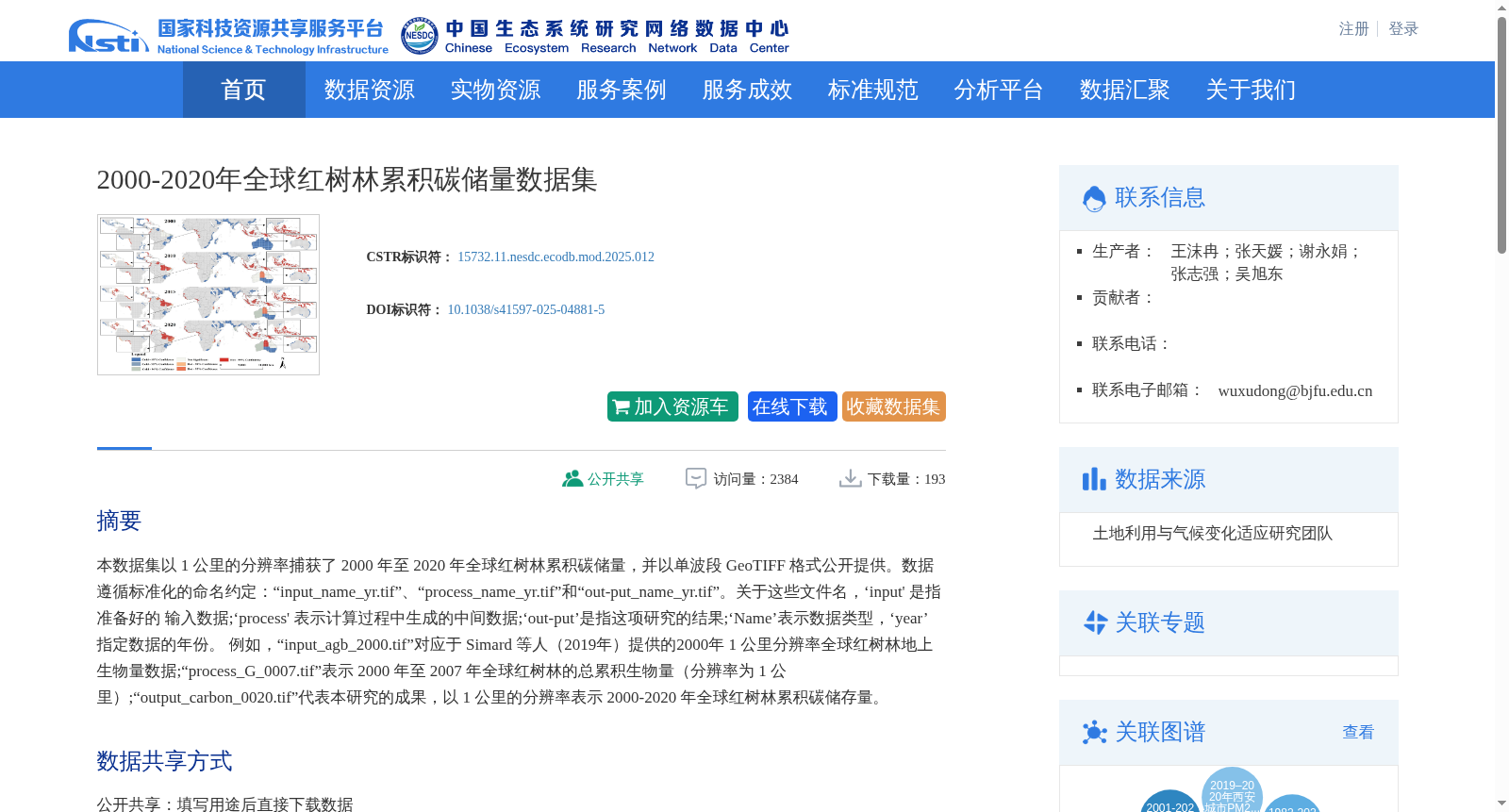The width and height of the screenshot is (1509, 812).
Task: Click the 下载量：193 text
Action: (906, 479)
